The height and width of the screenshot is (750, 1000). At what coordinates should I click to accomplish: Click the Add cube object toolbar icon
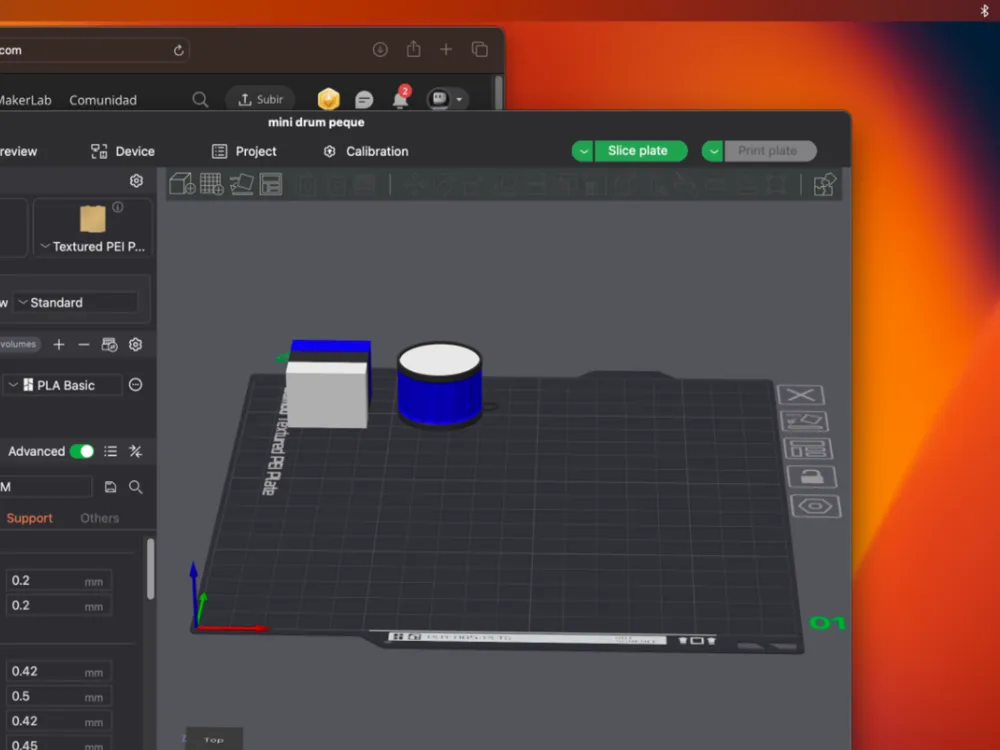pos(182,184)
